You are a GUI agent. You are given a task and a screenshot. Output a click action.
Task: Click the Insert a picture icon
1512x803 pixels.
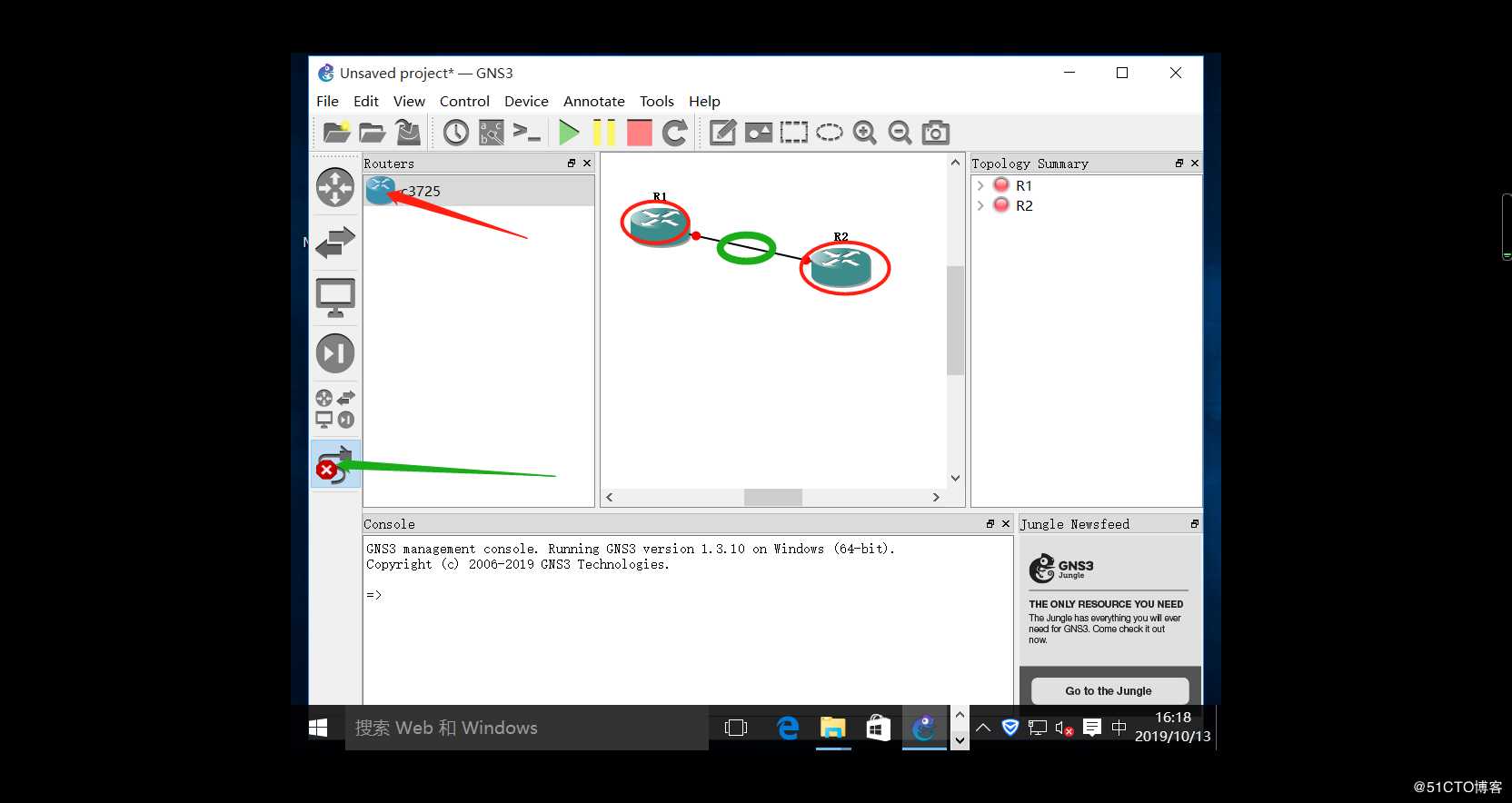(759, 133)
